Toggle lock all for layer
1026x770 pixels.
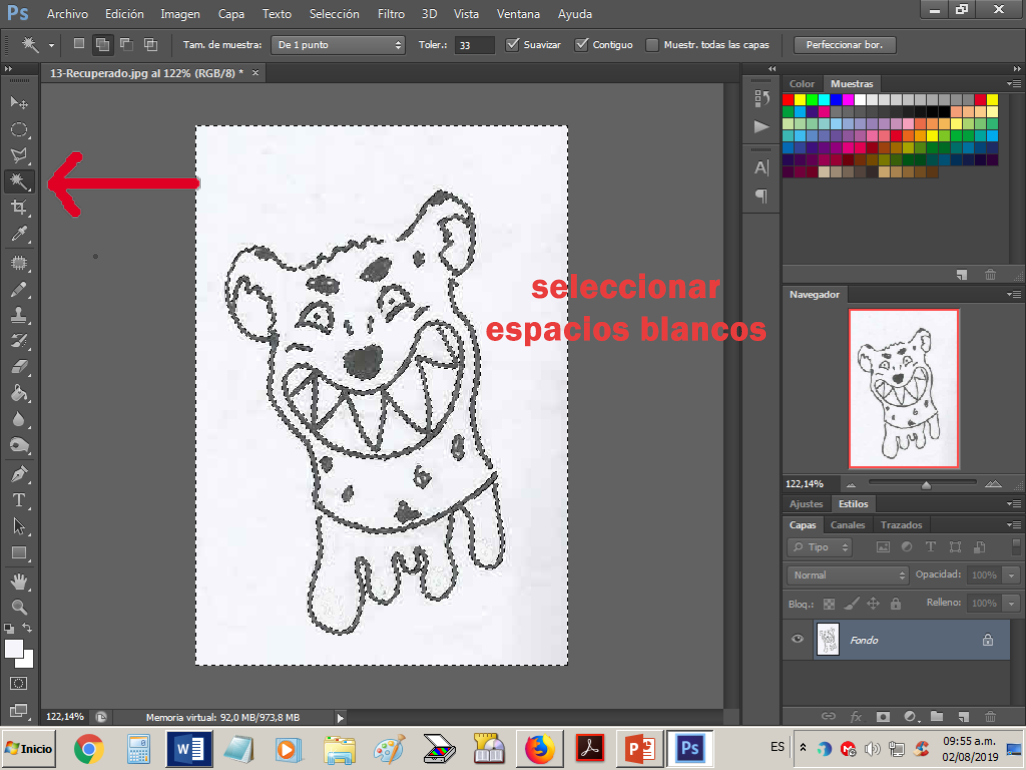click(x=895, y=604)
